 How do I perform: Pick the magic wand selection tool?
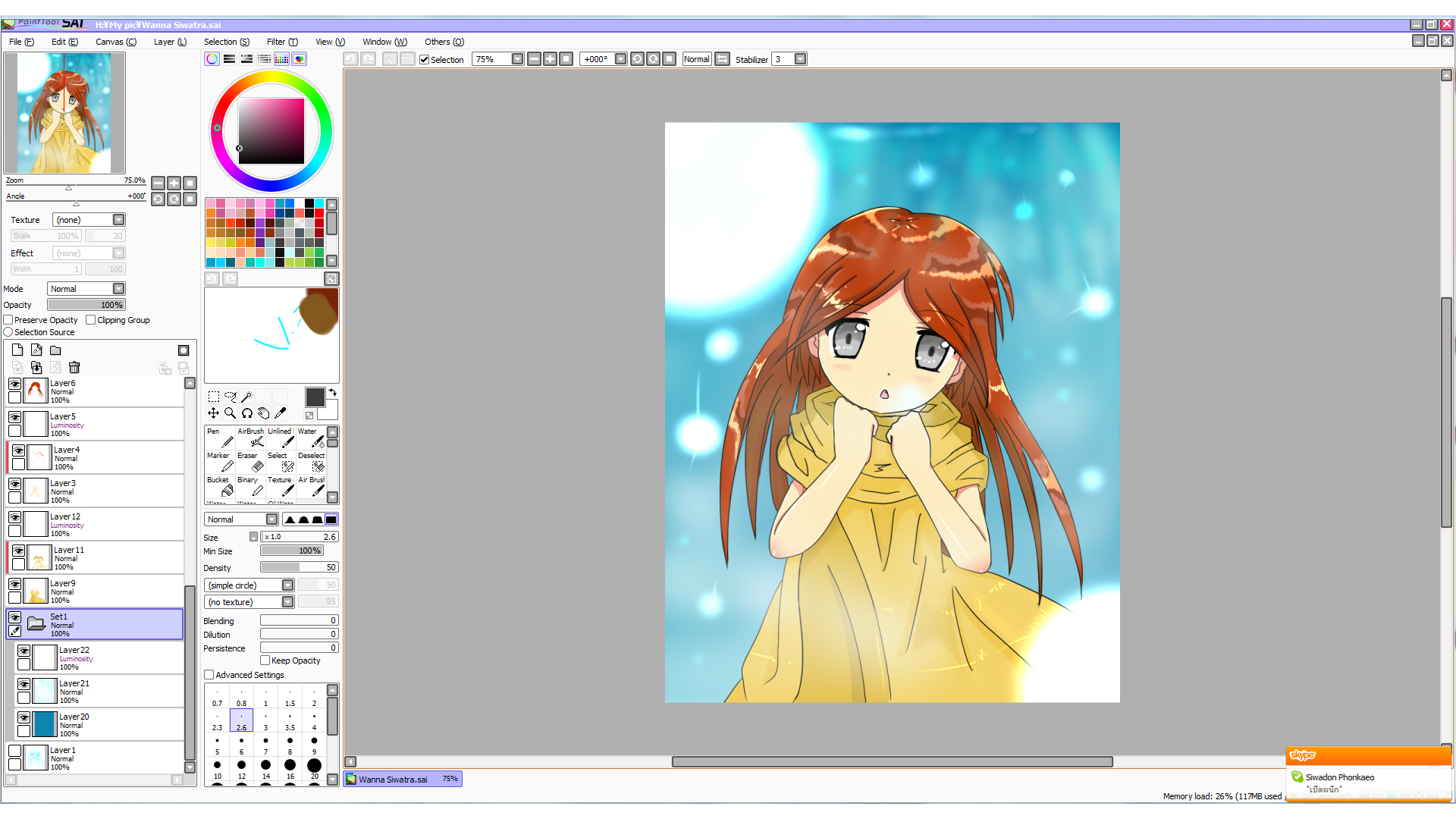246,397
